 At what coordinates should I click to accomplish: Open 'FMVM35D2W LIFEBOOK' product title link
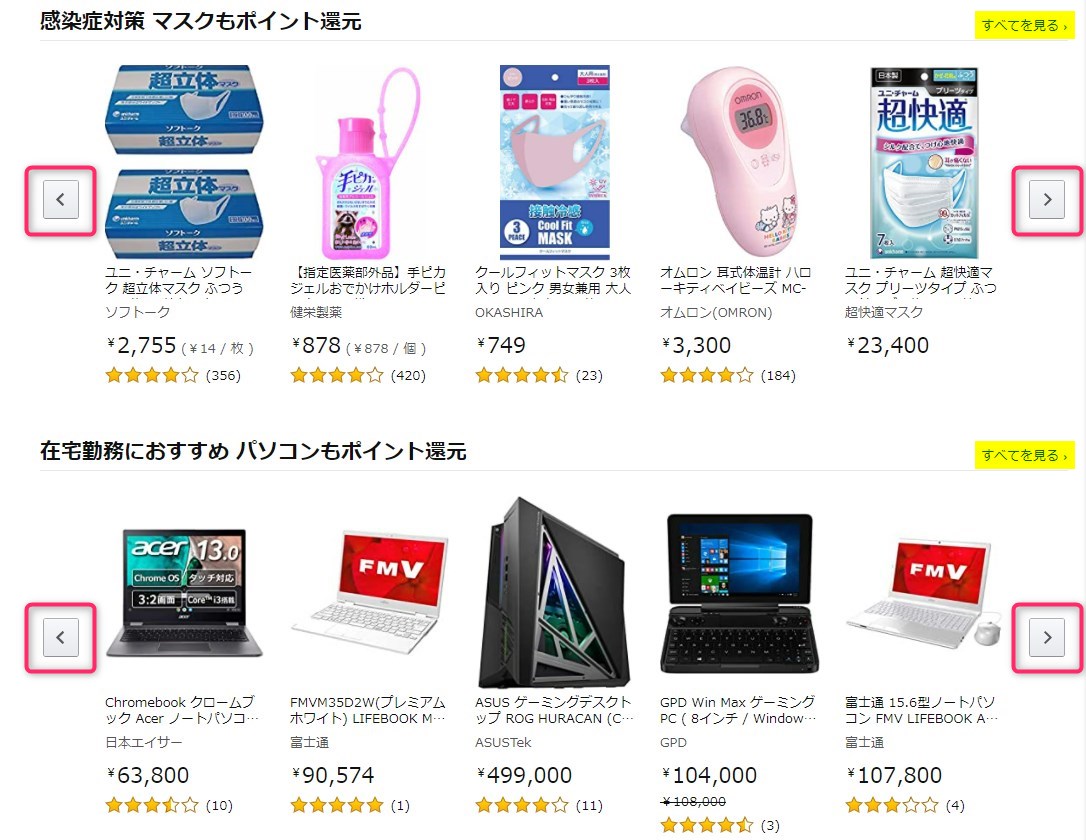coord(367,711)
